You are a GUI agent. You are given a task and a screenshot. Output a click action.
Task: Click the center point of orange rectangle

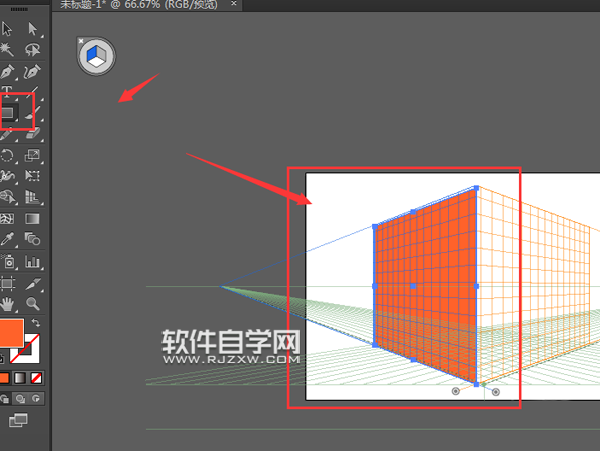tap(413, 286)
